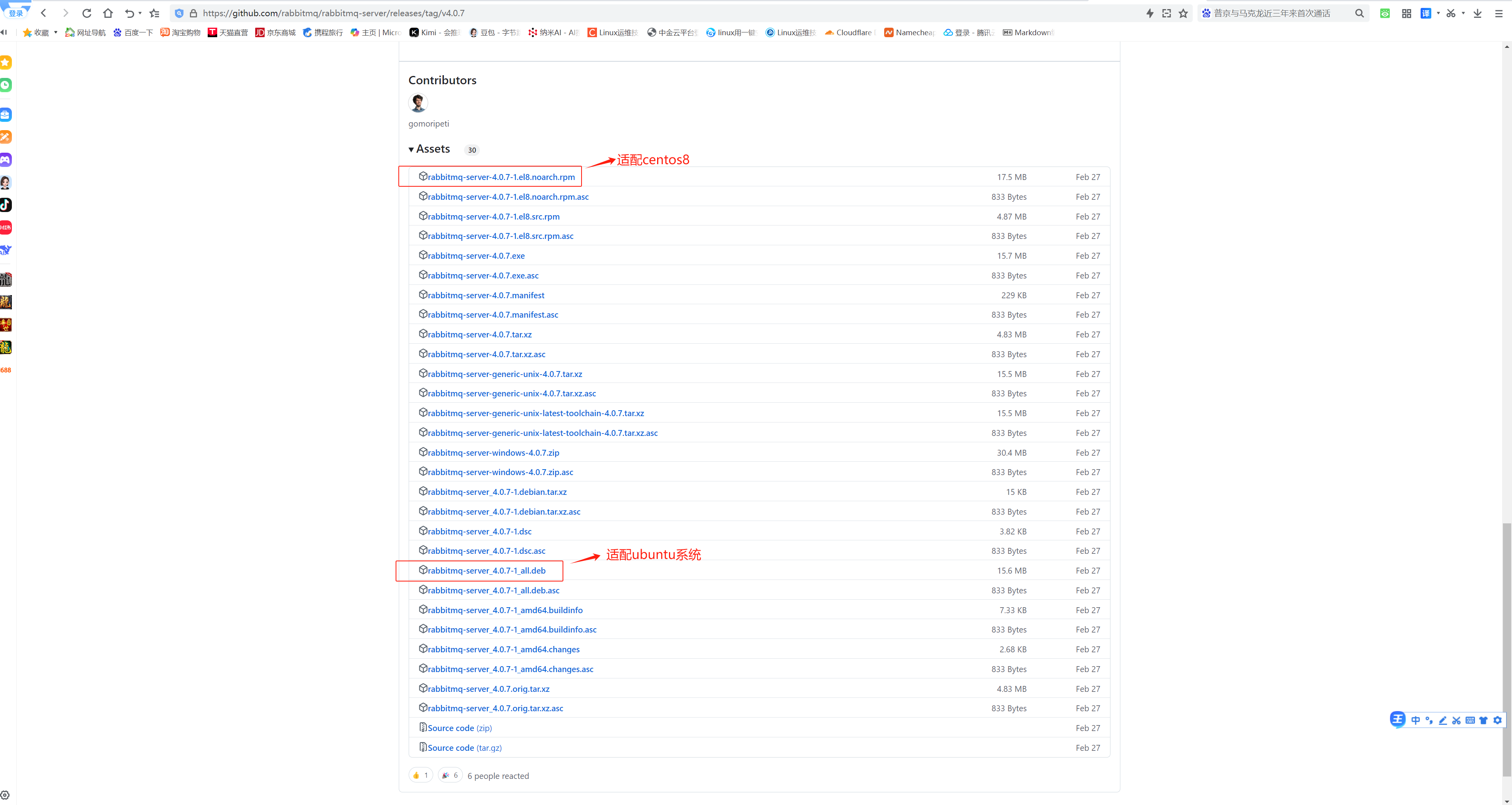Toggle party popper reaction button
Screen dimensions: 1512x805
[450, 775]
